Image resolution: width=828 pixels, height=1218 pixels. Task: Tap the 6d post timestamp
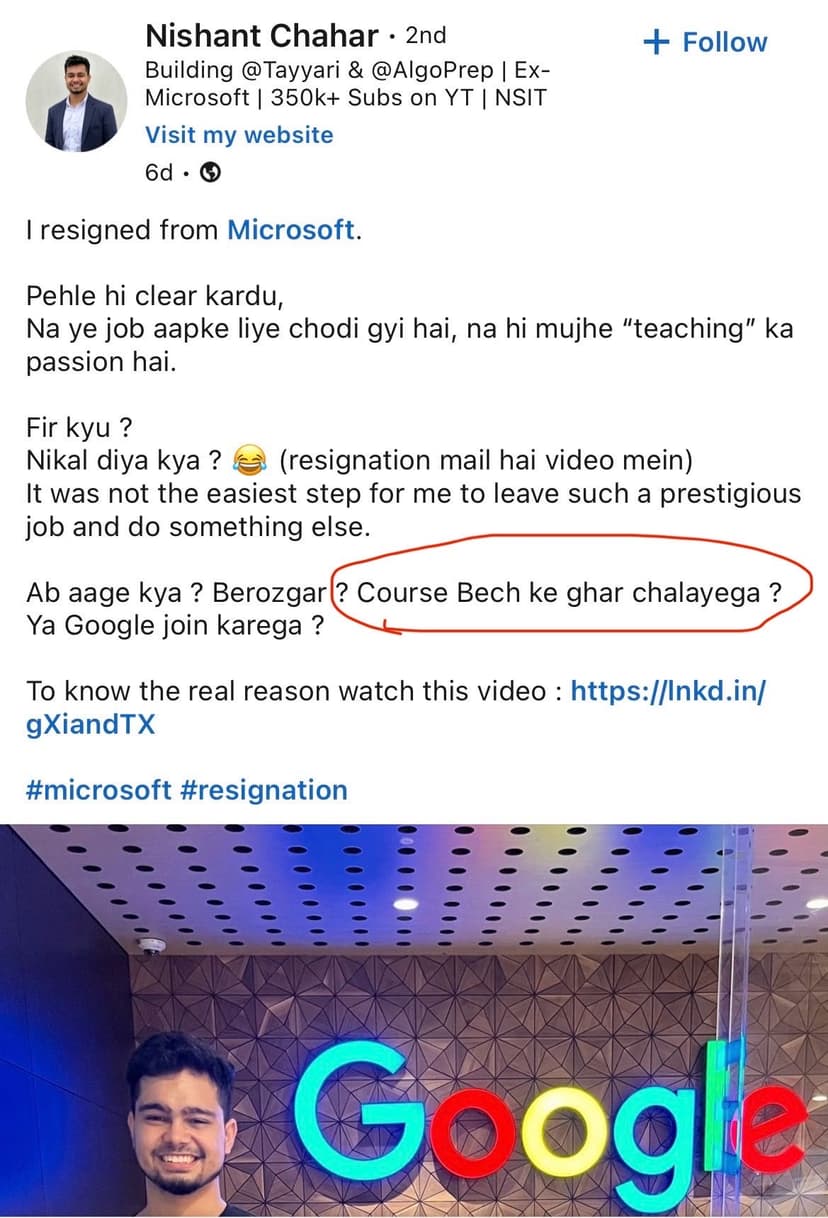159,172
